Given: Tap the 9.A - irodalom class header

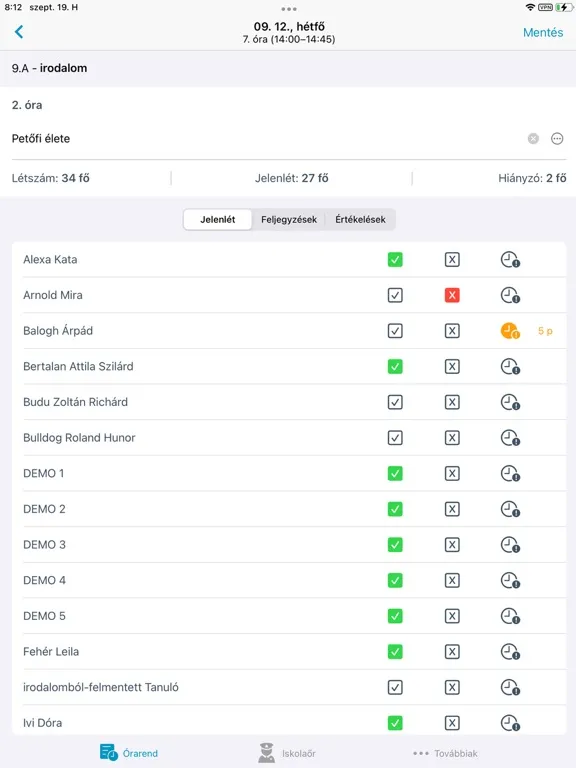Looking at the screenshot, I should 49,68.
